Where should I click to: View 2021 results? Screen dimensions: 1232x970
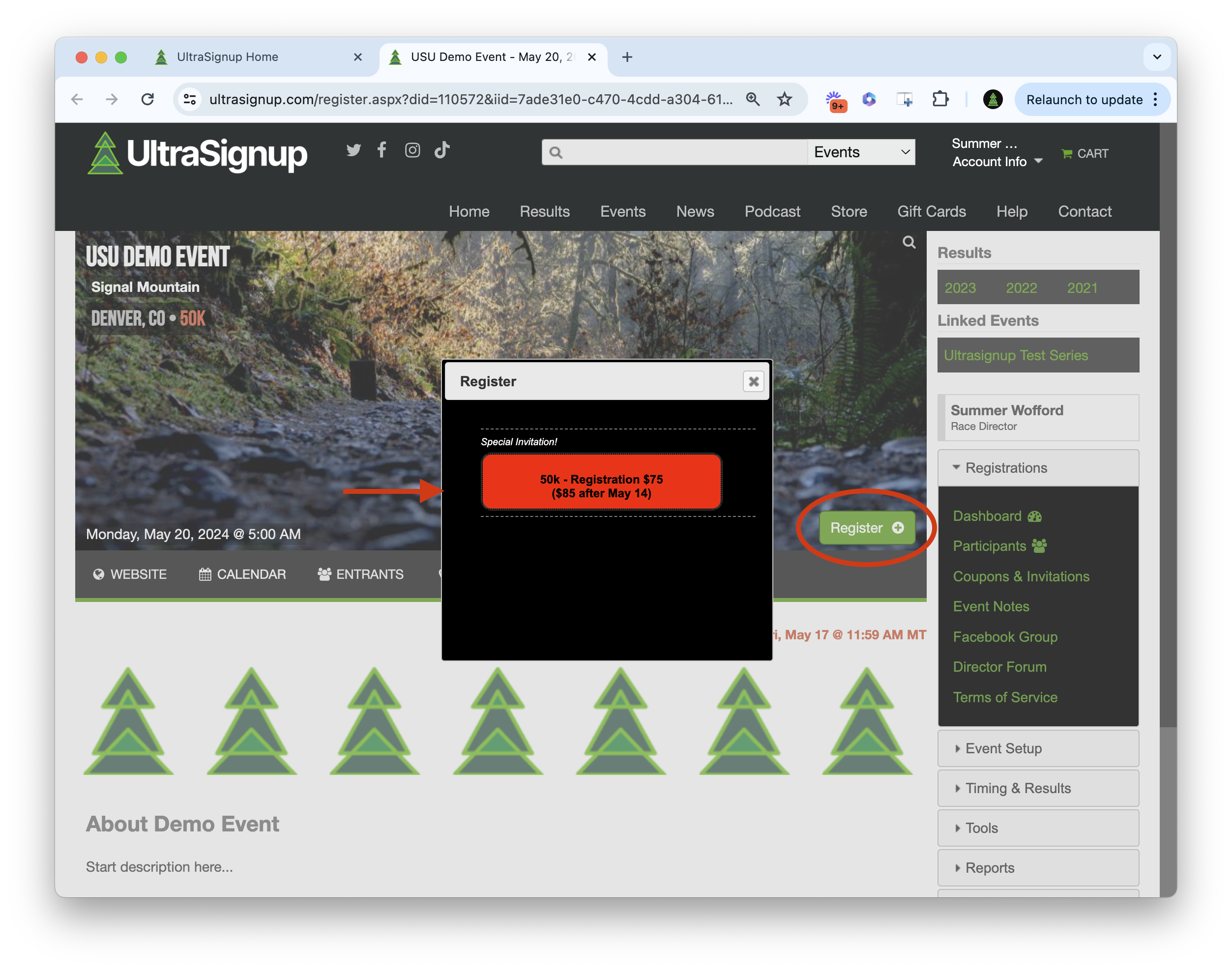click(1082, 288)
